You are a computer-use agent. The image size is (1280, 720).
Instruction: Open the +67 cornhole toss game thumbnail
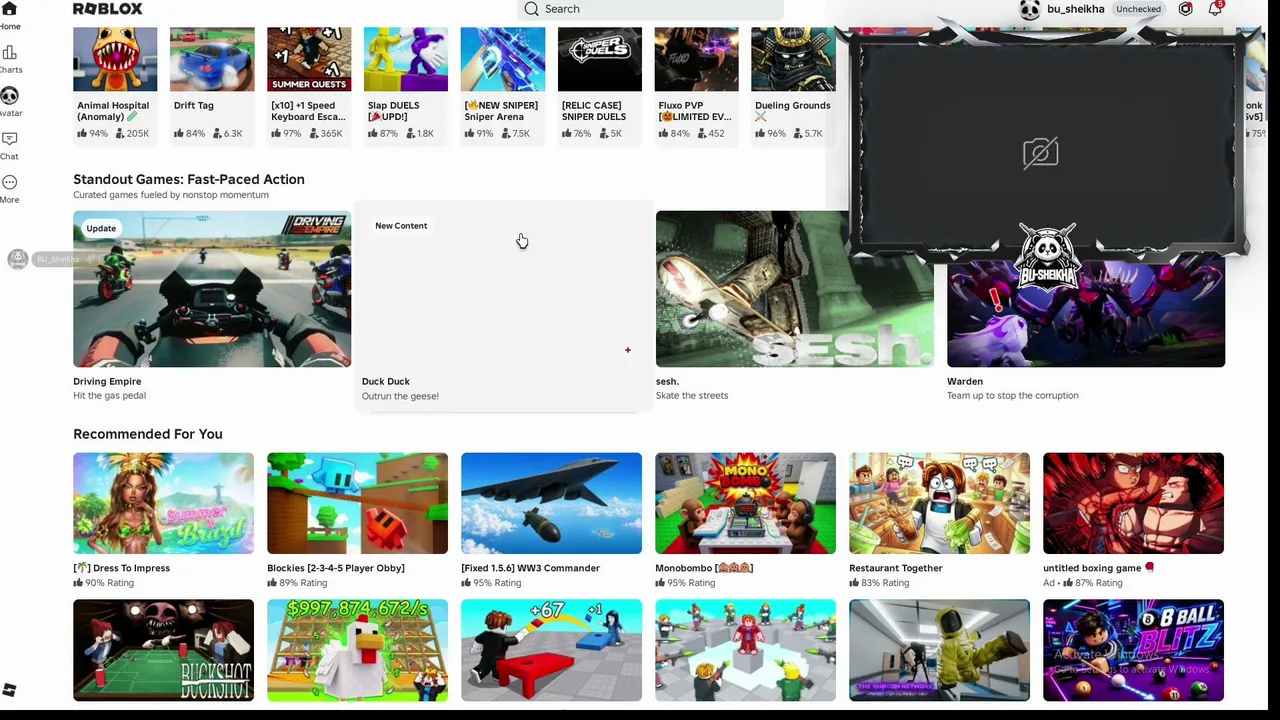point(551,650)
